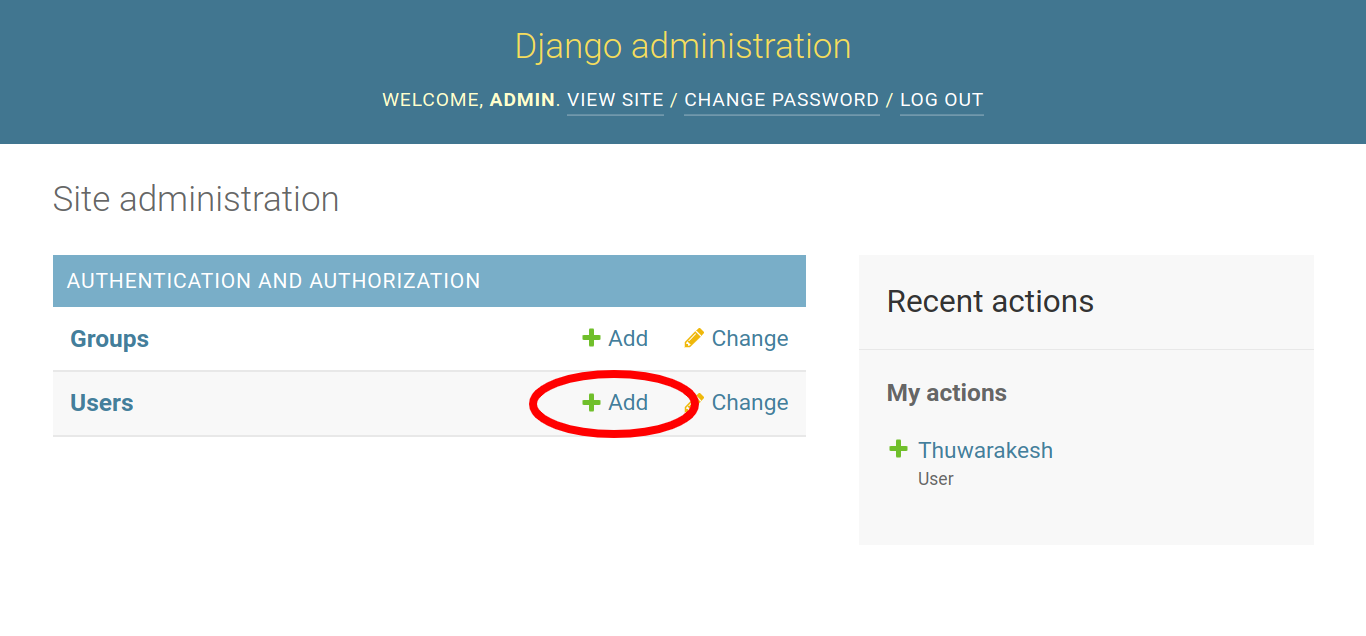
Task: Open the Change link for Groups
Action: pos(750,339)
